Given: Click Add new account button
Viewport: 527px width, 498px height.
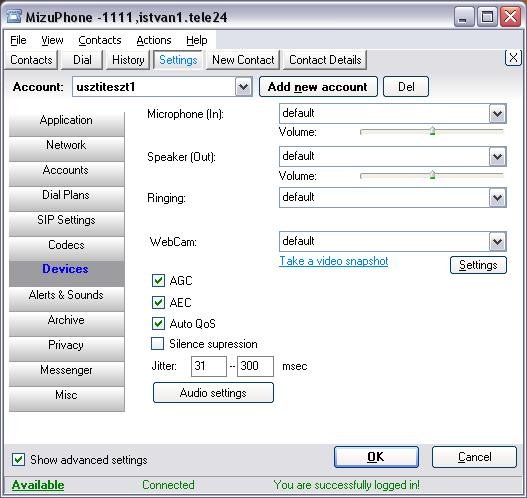Looking at the screenshot, I should (318, 87).
